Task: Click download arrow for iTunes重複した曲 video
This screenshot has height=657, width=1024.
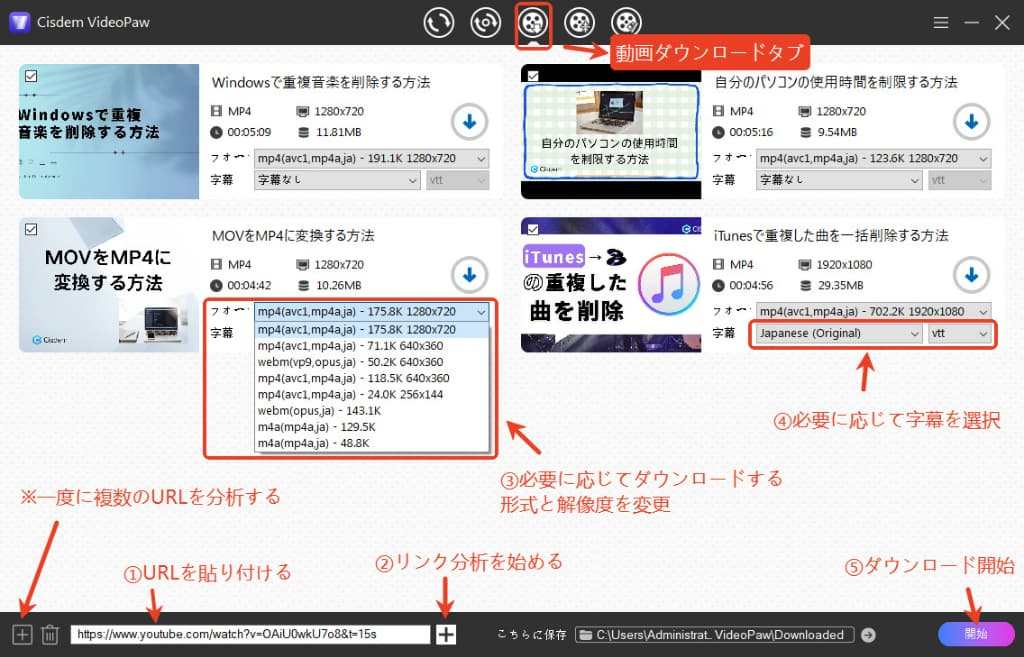Action: 968,274
